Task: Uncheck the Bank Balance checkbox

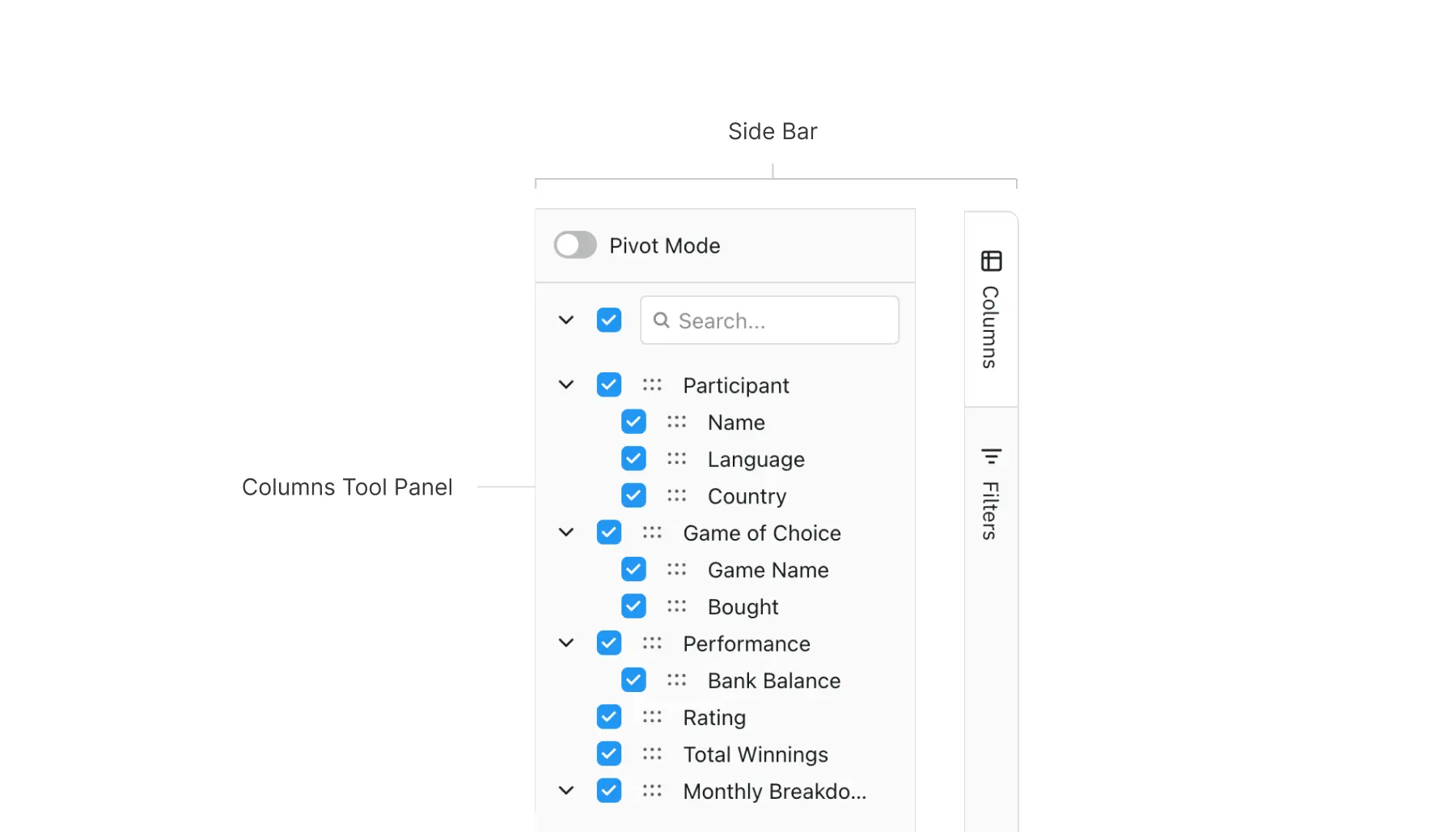Action: click(x=633, y=680)
